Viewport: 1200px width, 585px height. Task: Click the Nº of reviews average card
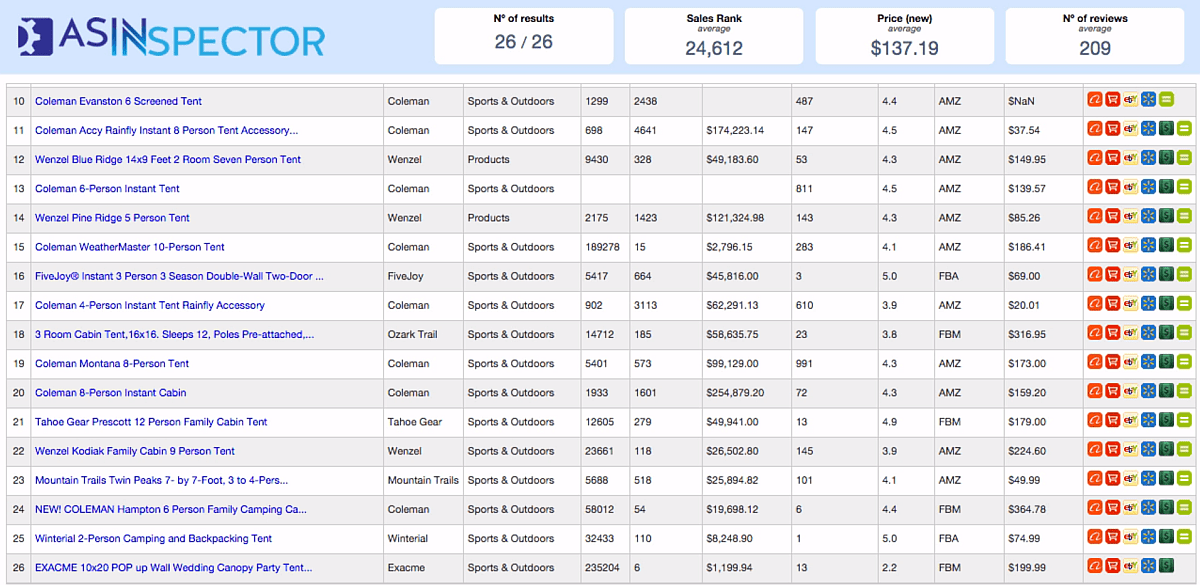point(1095,35)
